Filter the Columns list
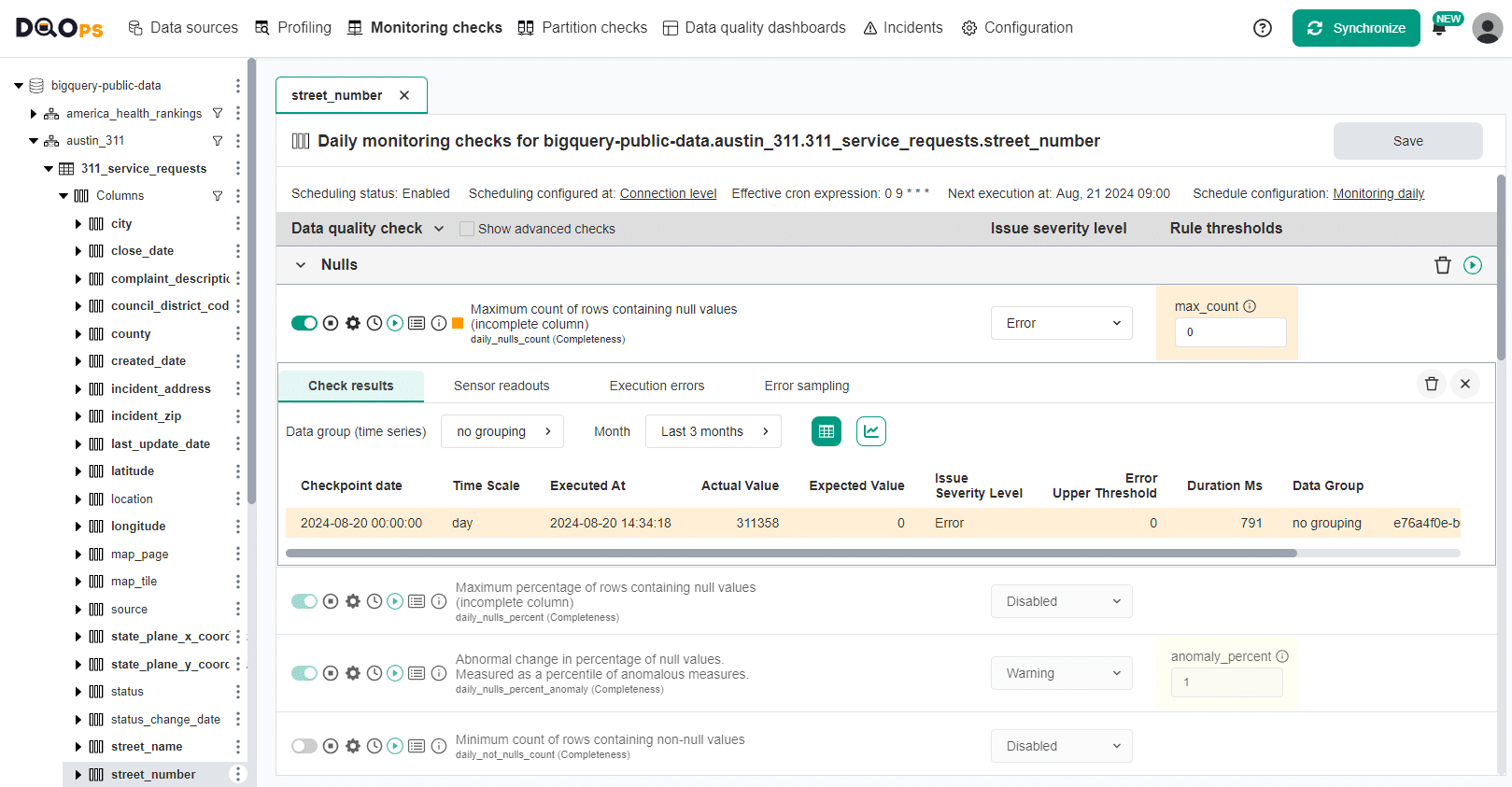This screenshot has width=1512, height=787. coord(218,196)
